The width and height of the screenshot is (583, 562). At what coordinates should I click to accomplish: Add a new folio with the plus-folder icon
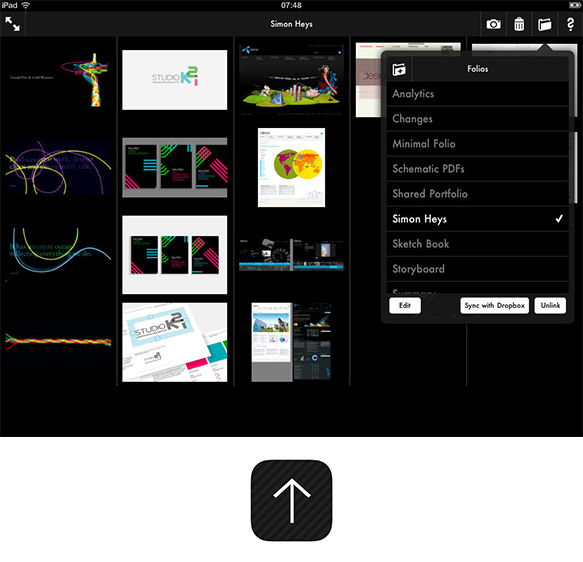399,69
